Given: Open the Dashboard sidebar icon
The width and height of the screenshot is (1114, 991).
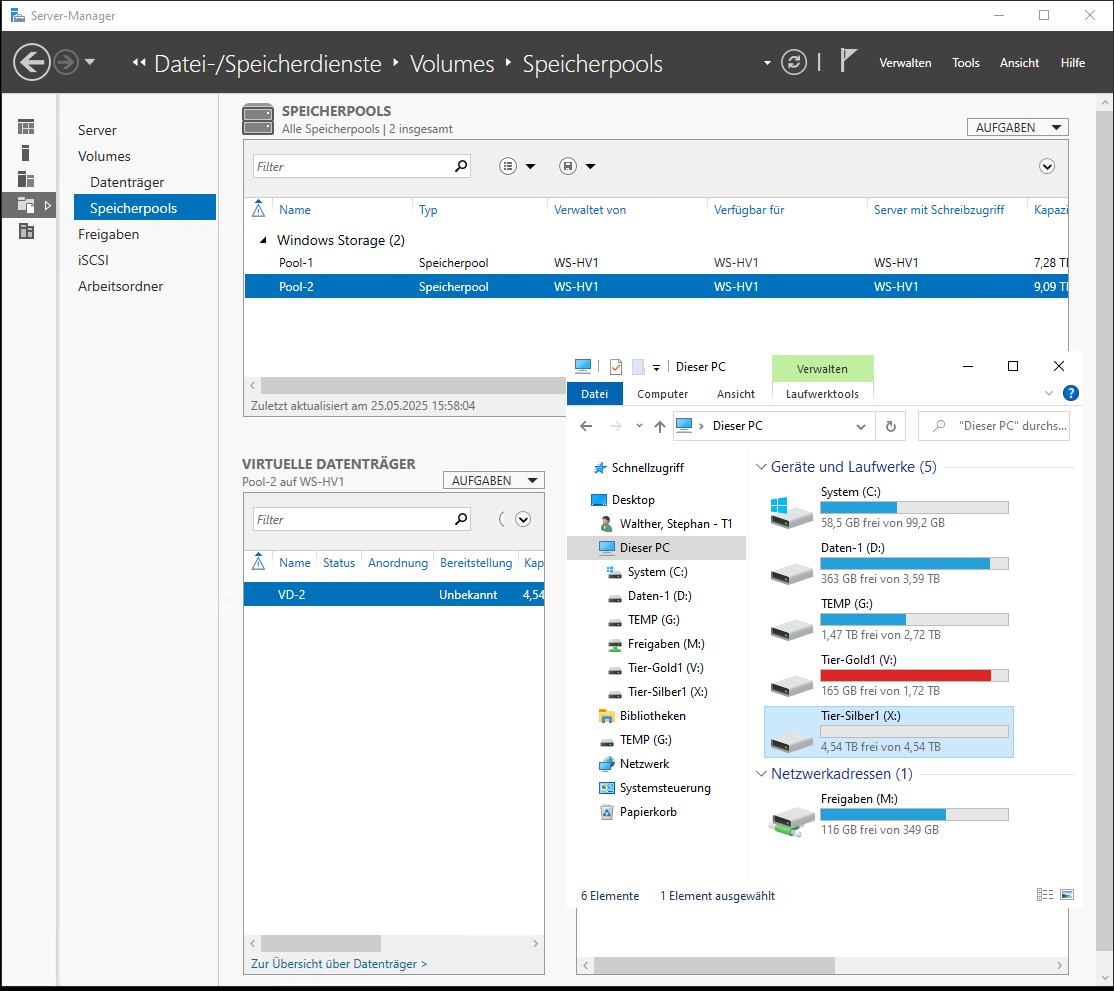Looking at the screenshot, I should 26,127.
